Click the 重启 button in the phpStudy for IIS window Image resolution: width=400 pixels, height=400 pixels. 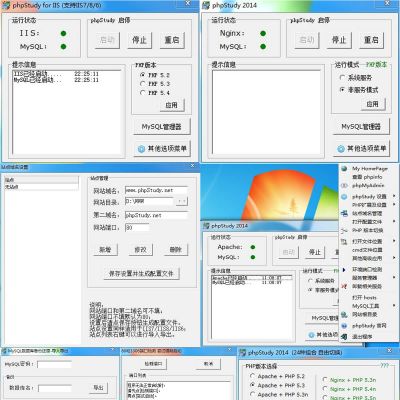tap(172, 40)
